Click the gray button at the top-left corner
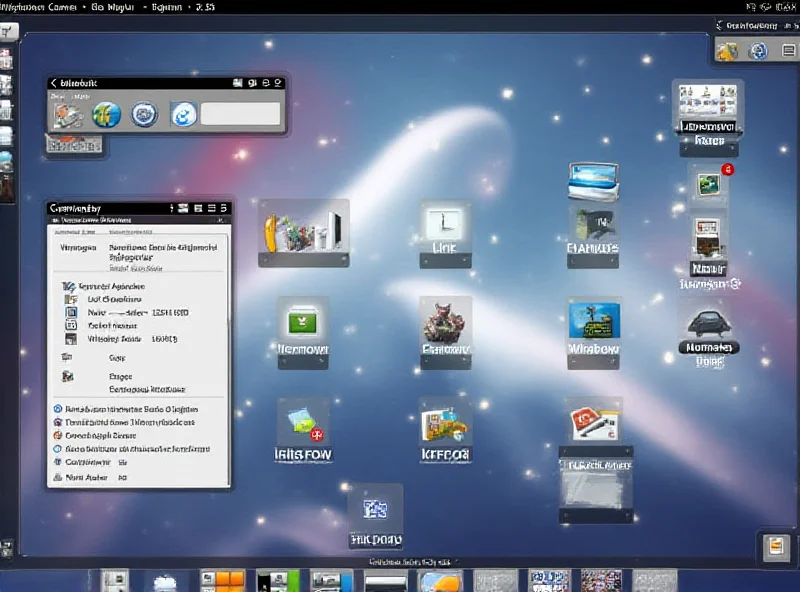This screenshot has width=800, height=592. tap(9, 32)
